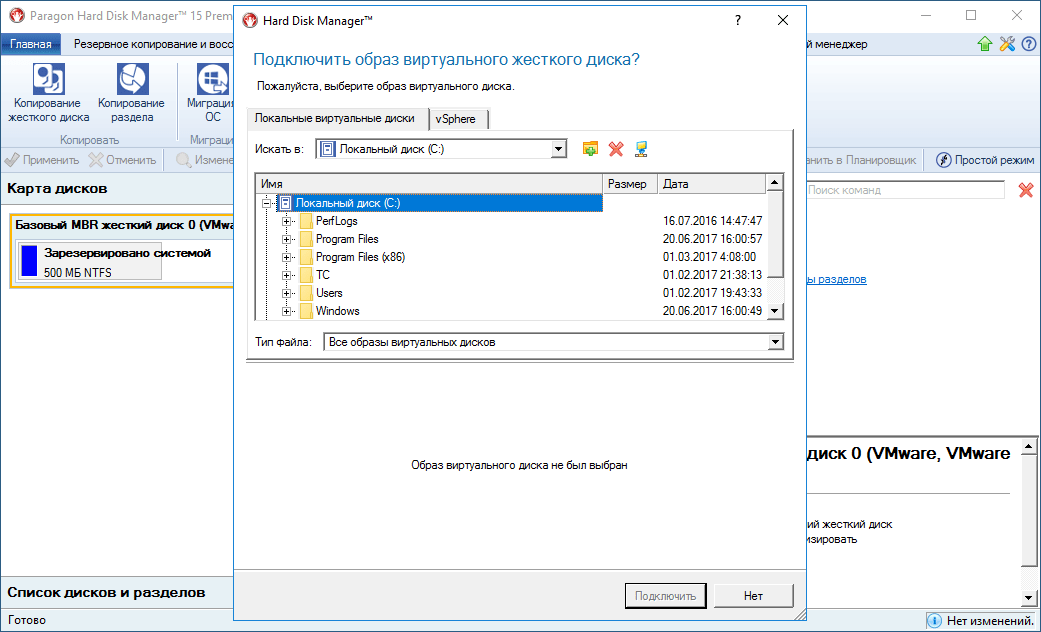
Task: Close the Hard Disk Manager dialog
Action: pyautogui.click(x=783, y=21)
